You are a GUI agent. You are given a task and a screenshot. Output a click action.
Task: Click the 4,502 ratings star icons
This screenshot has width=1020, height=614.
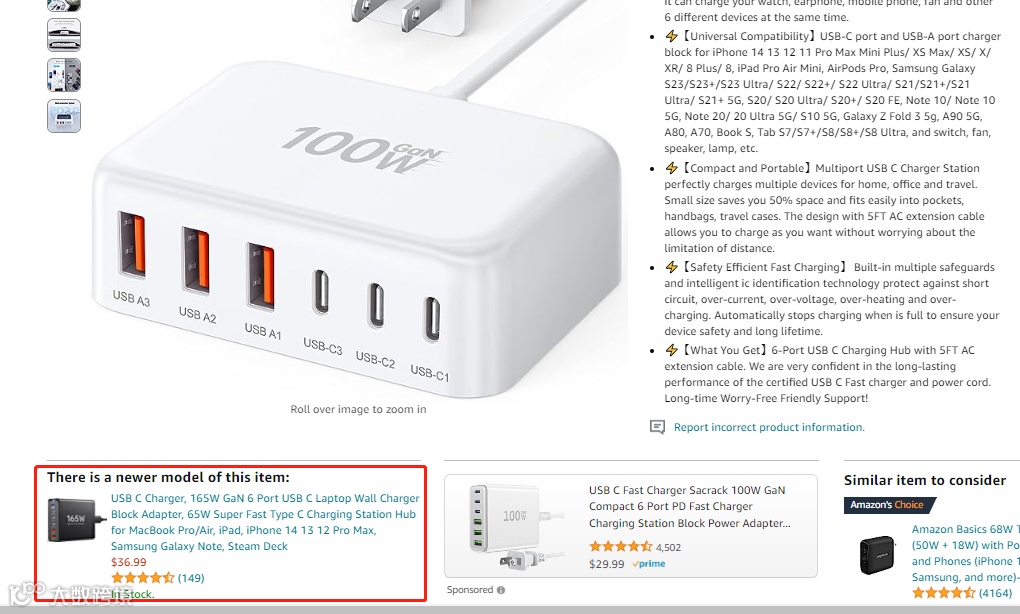(621, 547)
